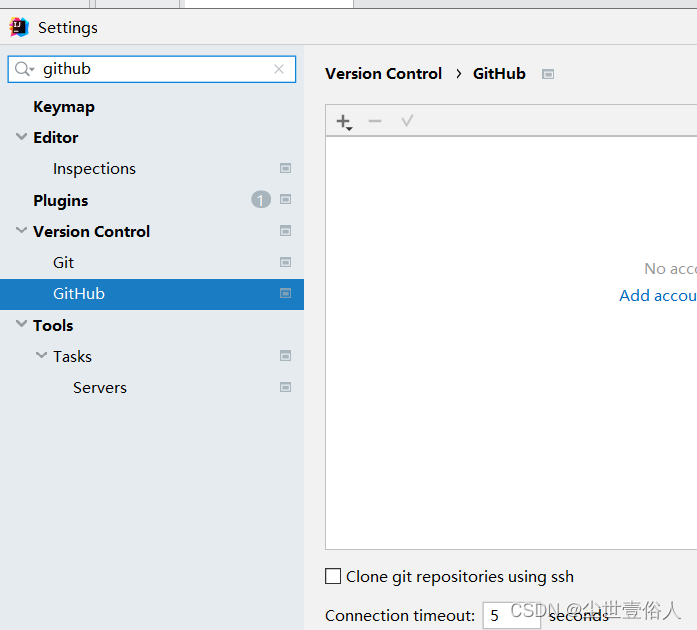Open search history magnifier dropdown
This screenshot has height=630, width=697.
[24, 69]
